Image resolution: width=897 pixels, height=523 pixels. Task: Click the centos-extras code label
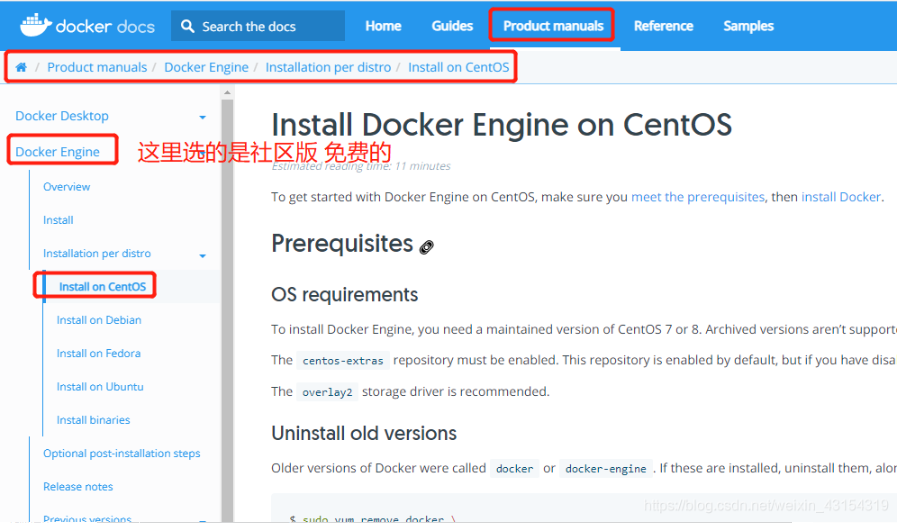click(x=343, y=360)
